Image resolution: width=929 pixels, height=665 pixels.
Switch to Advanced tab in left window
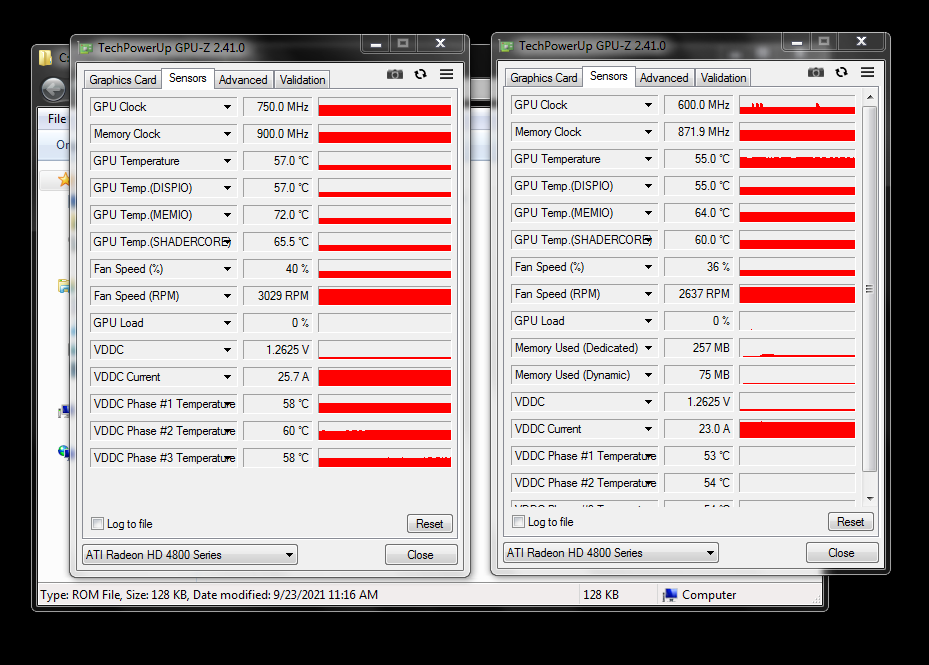[243, 80]
